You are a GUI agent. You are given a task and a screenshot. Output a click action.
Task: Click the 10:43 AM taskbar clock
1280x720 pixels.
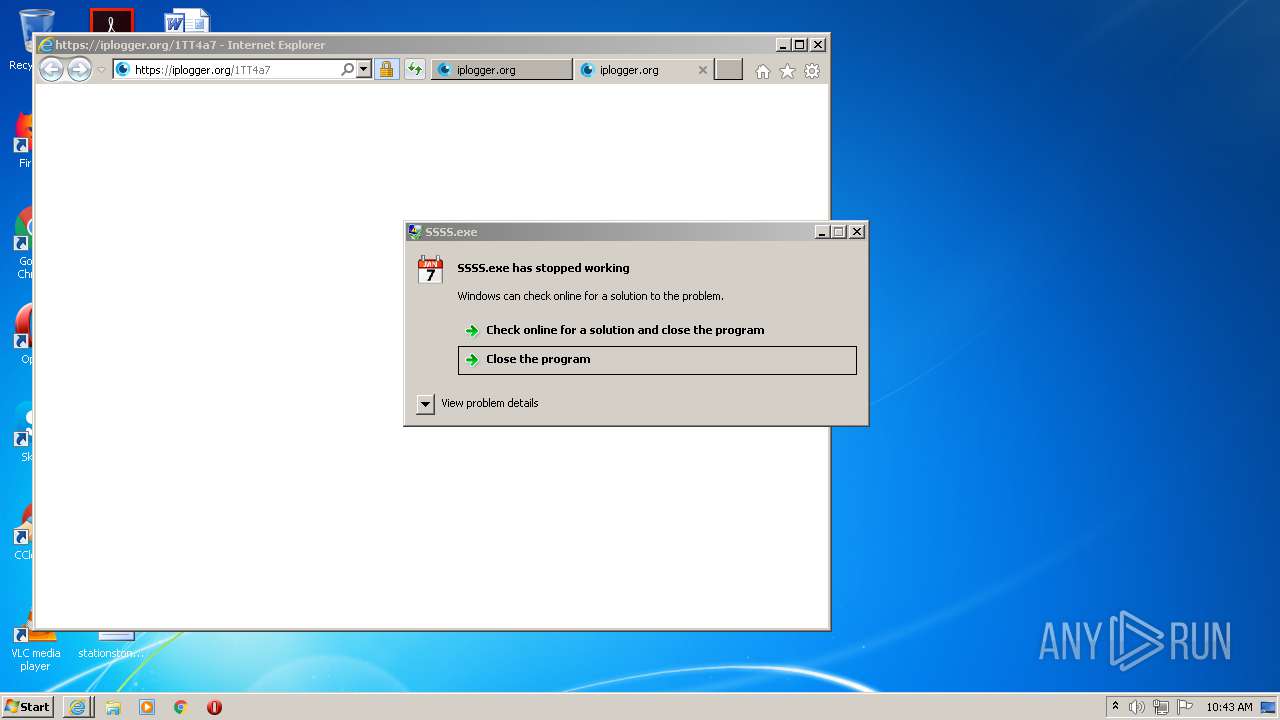tap(1229, 707)
